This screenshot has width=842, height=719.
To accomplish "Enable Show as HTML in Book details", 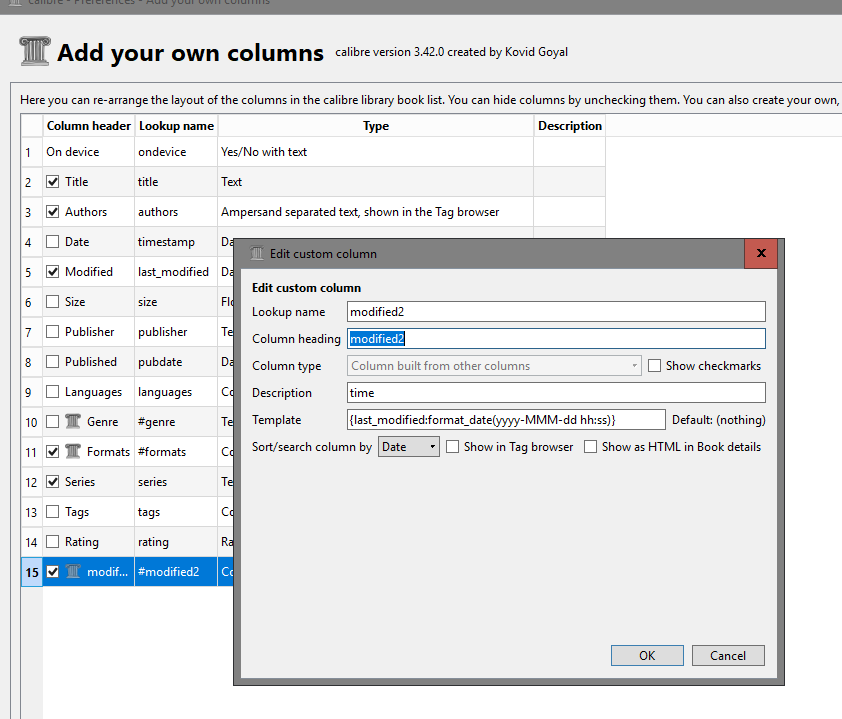I will (591, 447).
